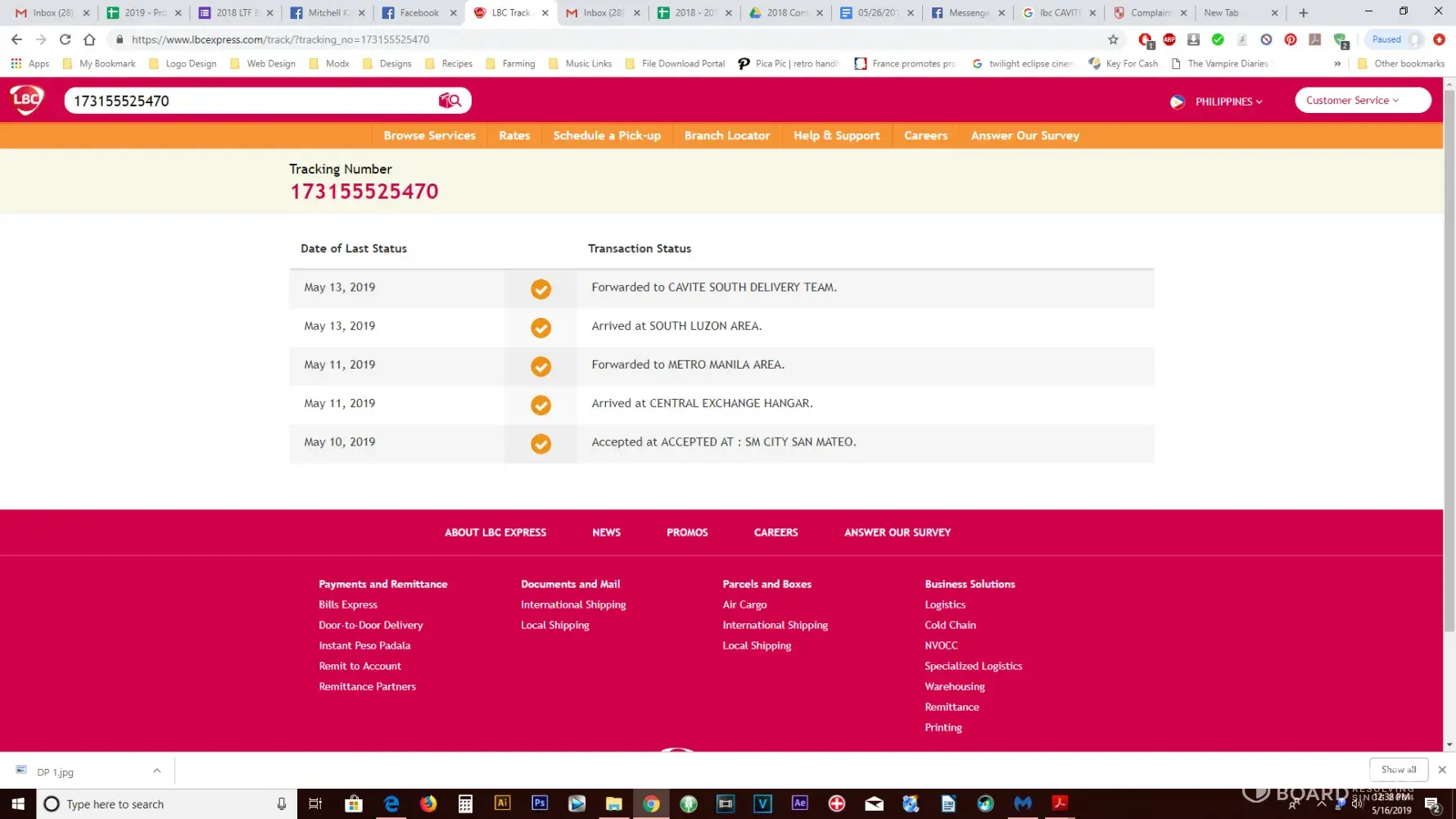Click checkmark next to SM CITY SAN MATEO

540,444
